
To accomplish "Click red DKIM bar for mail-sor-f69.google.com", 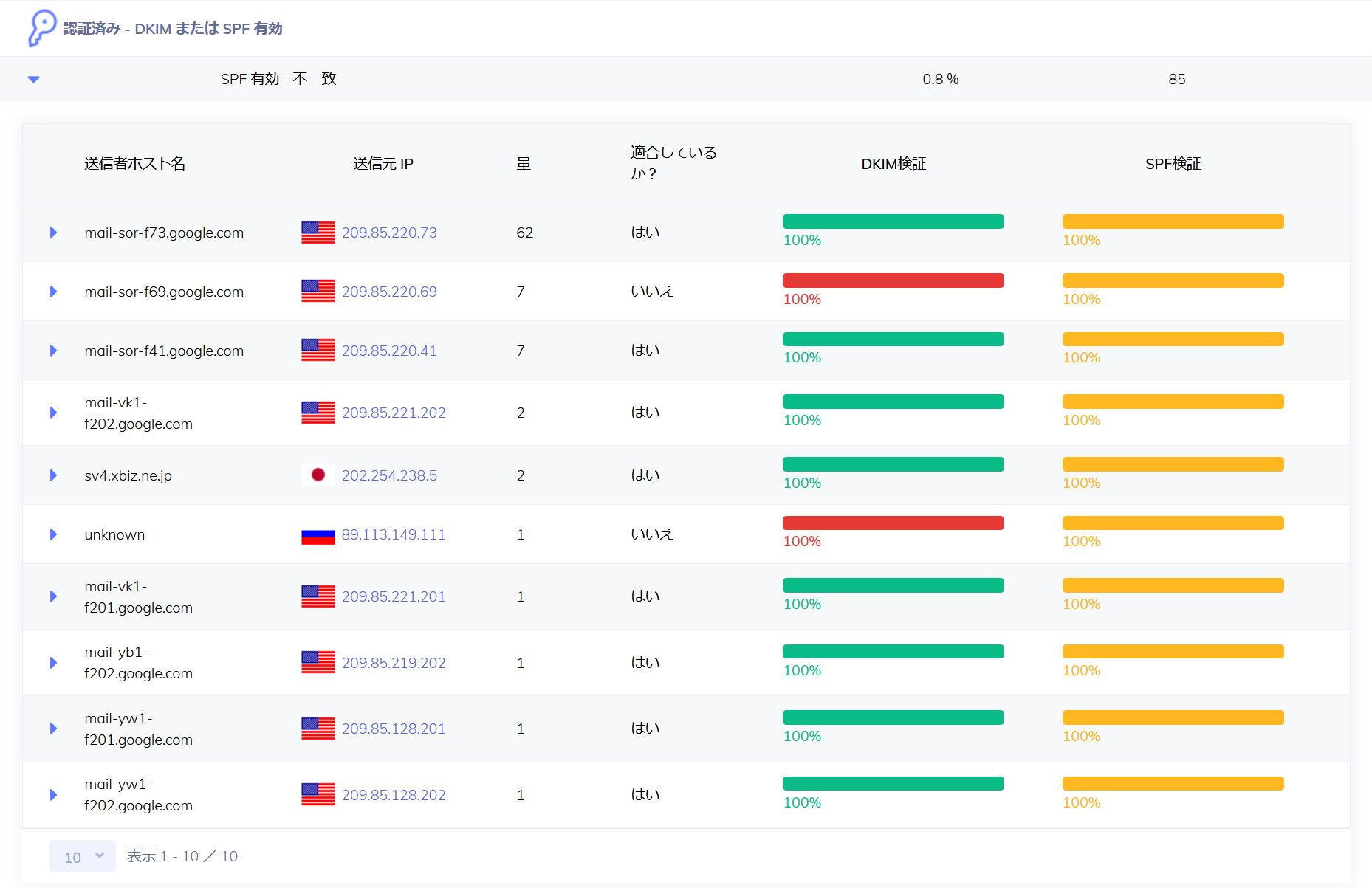I will point(893,280).
